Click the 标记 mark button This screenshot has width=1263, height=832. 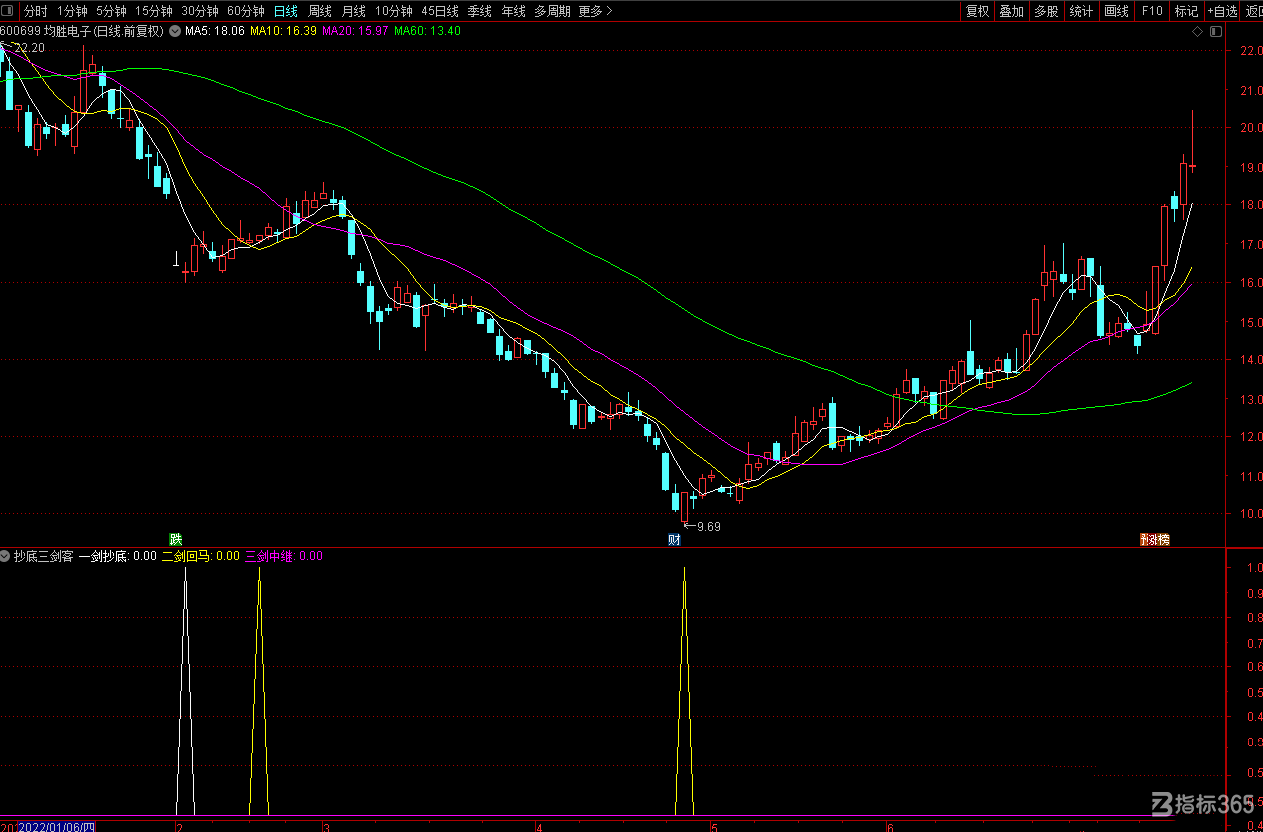tap(1186, 11)
